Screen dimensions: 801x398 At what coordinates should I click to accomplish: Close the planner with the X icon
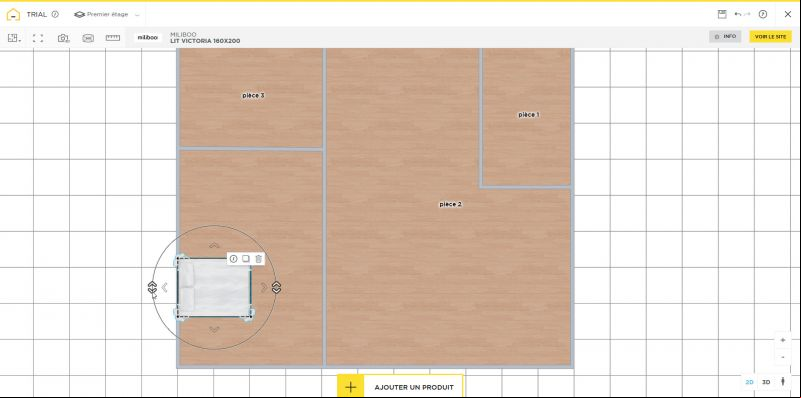pyautogui.click(x=788, y=14)
